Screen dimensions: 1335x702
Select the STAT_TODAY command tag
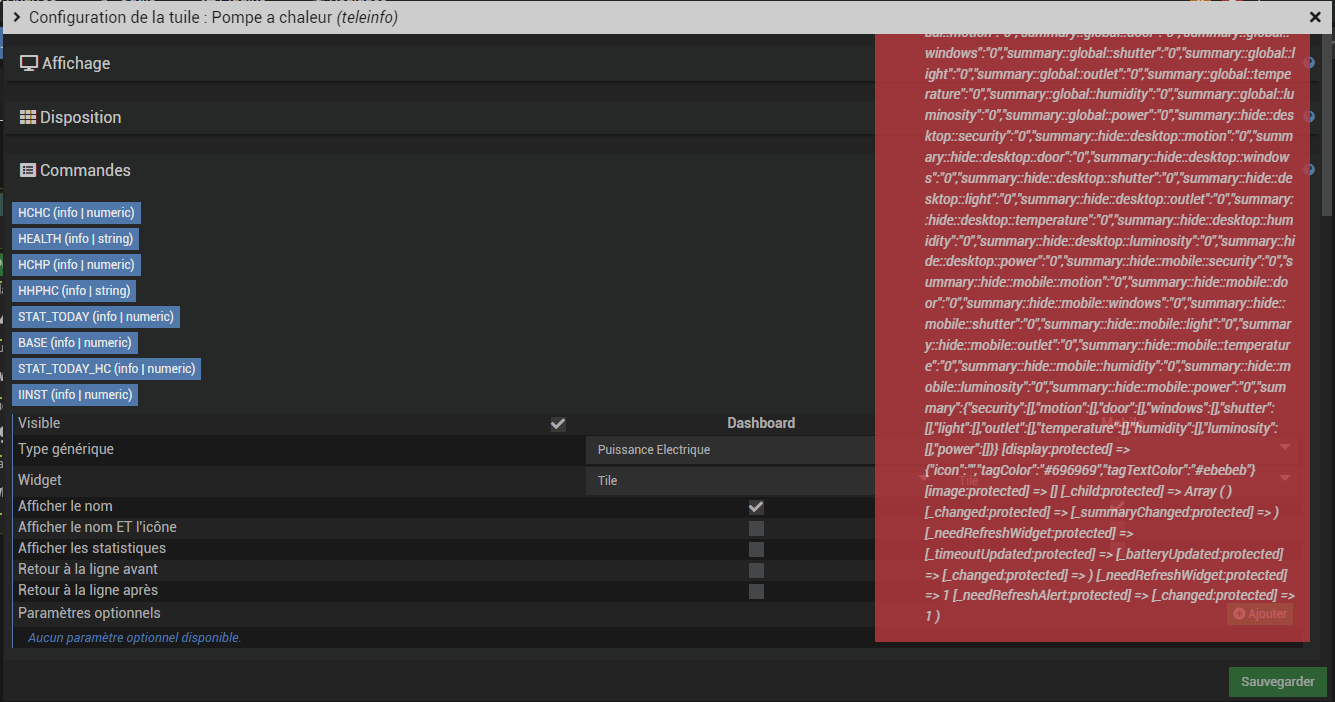tap(96, 317)
